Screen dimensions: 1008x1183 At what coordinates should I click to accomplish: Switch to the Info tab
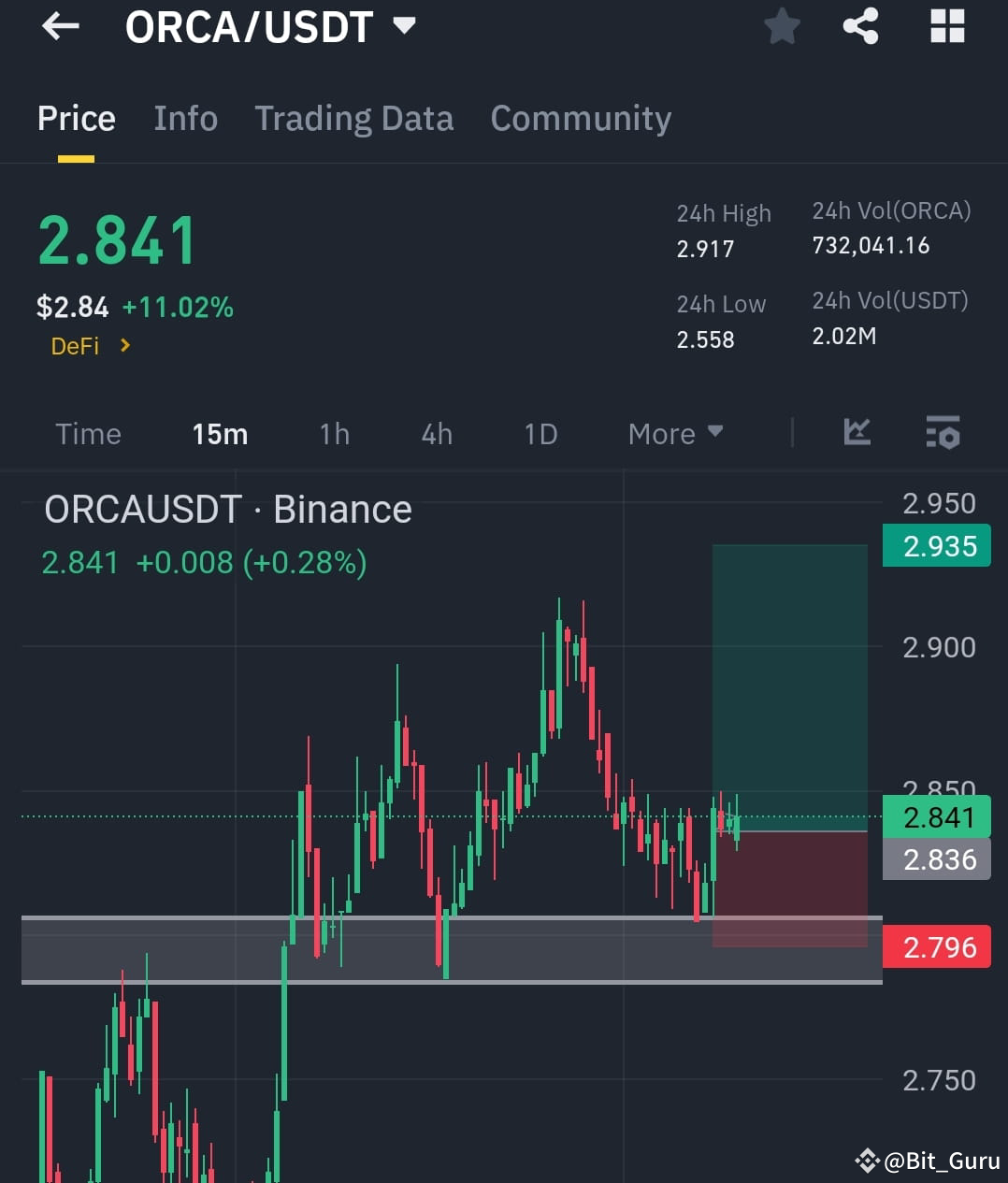185,118
